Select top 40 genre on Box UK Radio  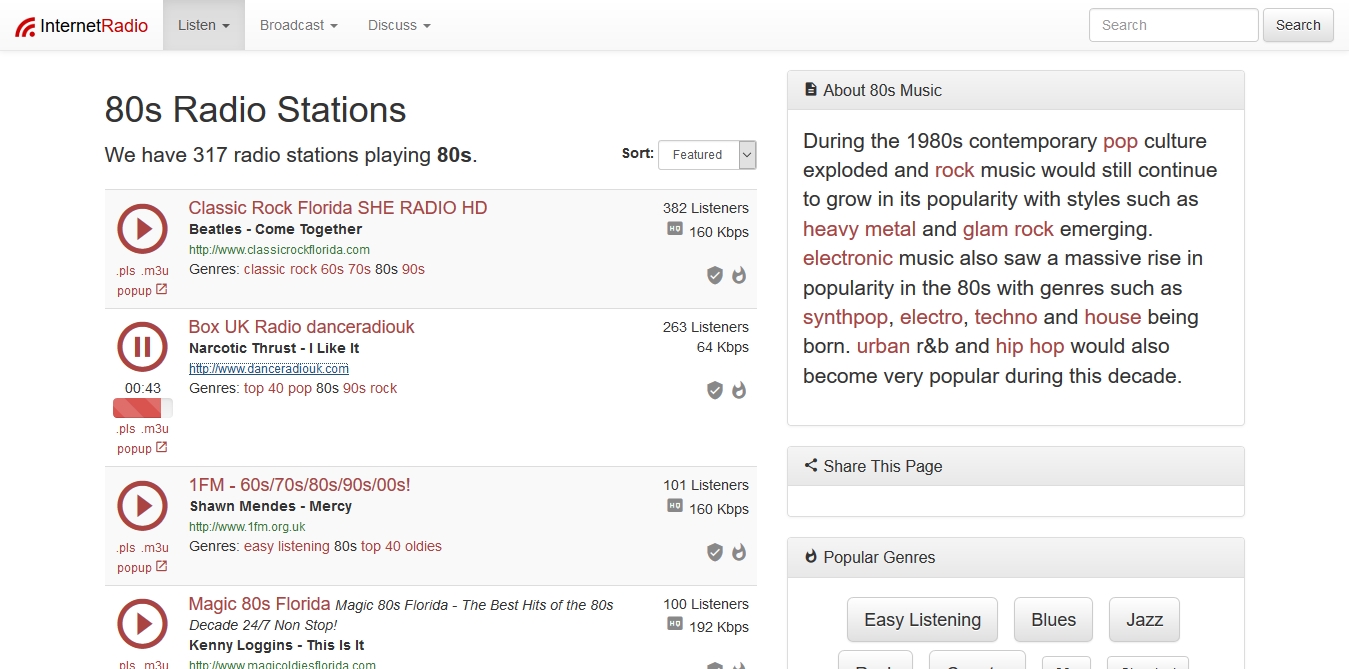point(264,388)
